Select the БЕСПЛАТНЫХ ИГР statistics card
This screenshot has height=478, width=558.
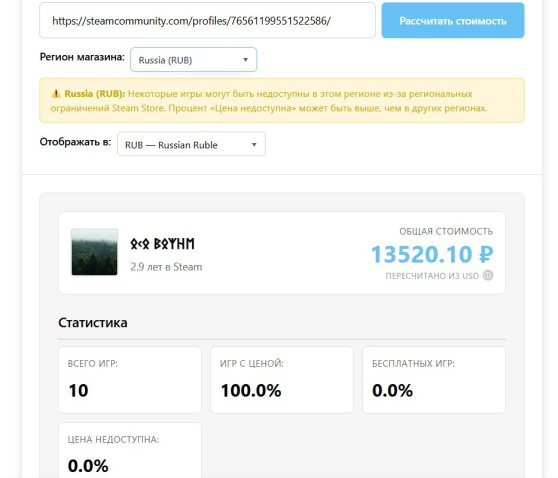tap(434, 380)
